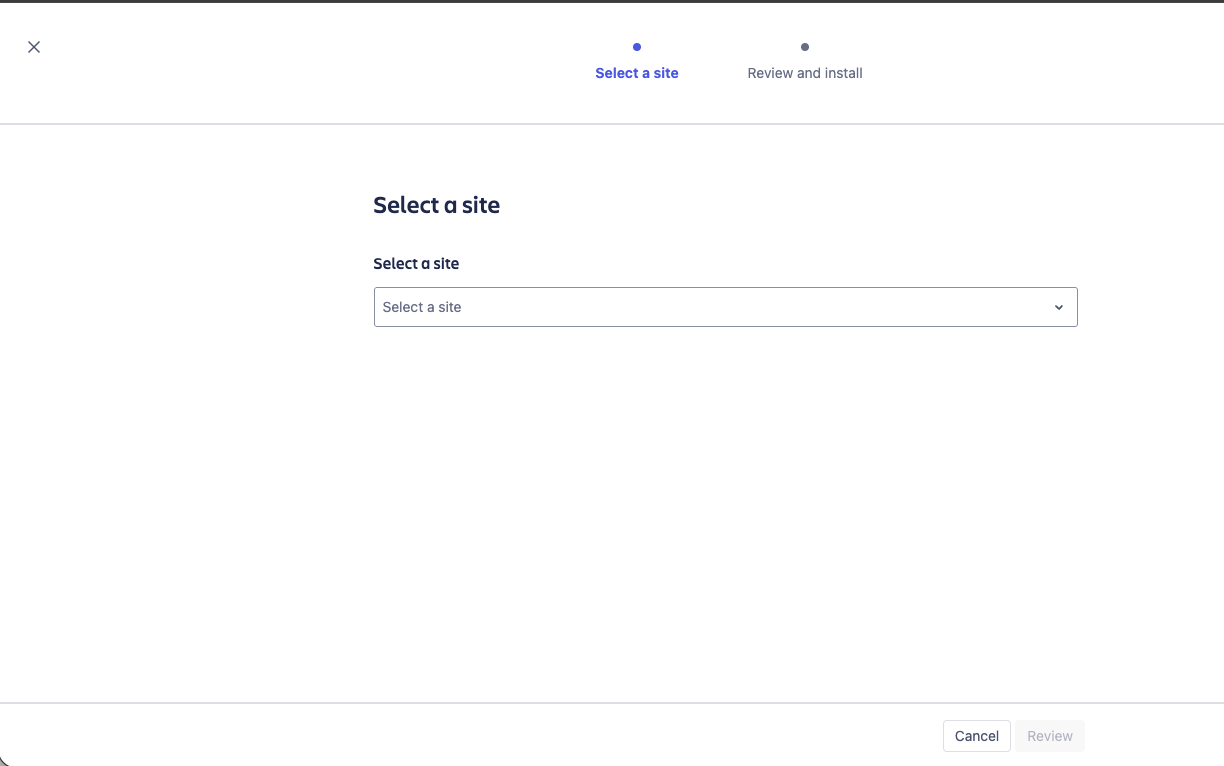Click the chevron to list available sites

[1058, 307]
